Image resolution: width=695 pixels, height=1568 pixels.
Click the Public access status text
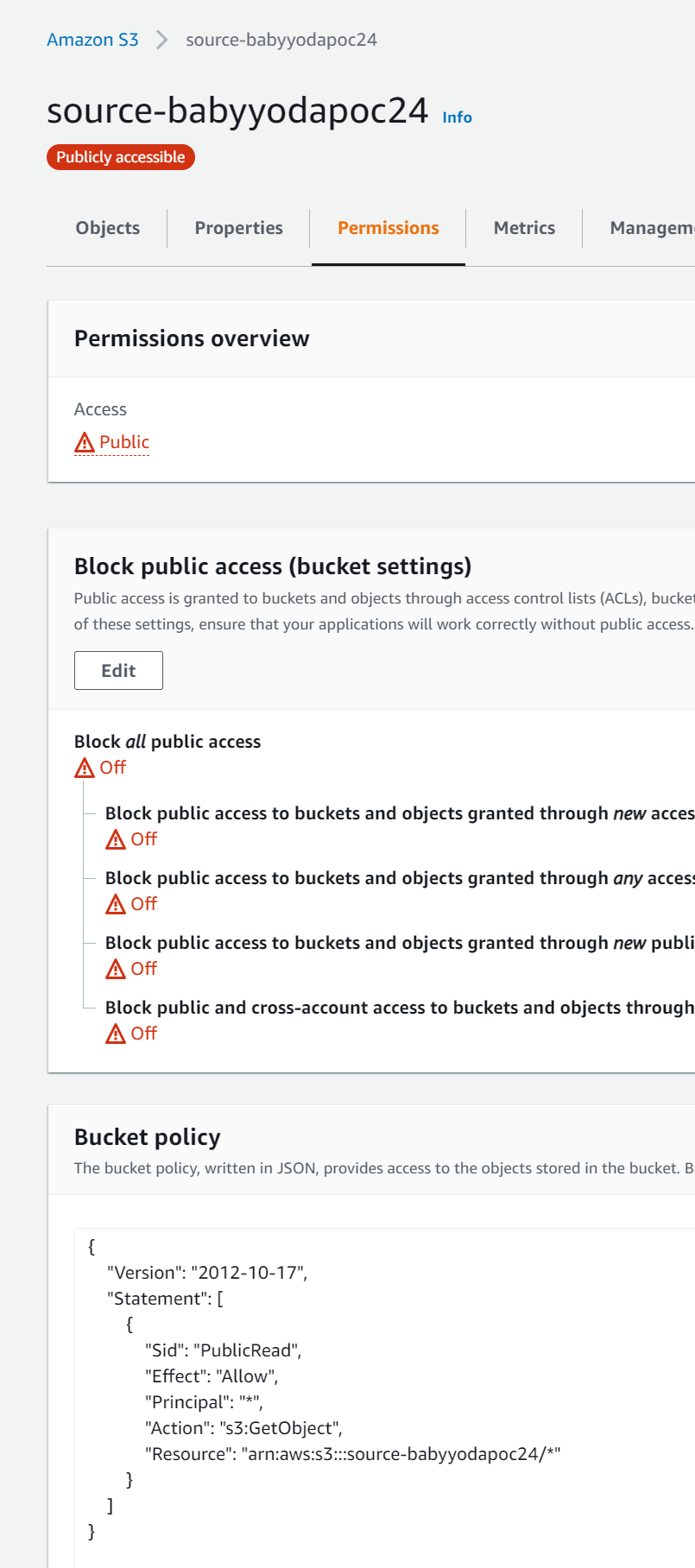coord(124,442)
